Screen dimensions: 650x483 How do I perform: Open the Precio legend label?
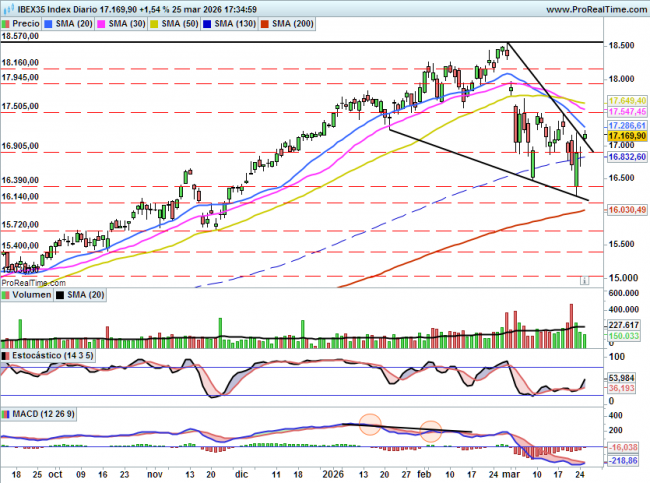click(26, 24)
